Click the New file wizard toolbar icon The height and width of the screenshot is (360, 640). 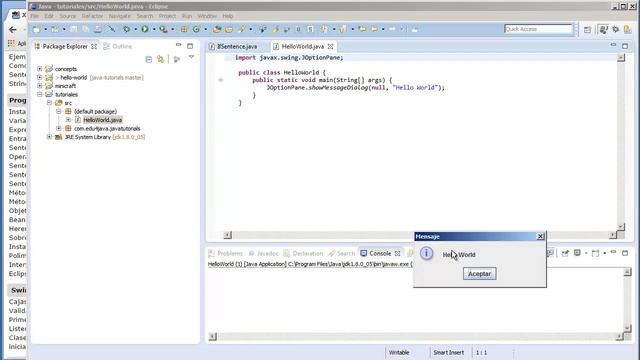click(x=36, y=29)
